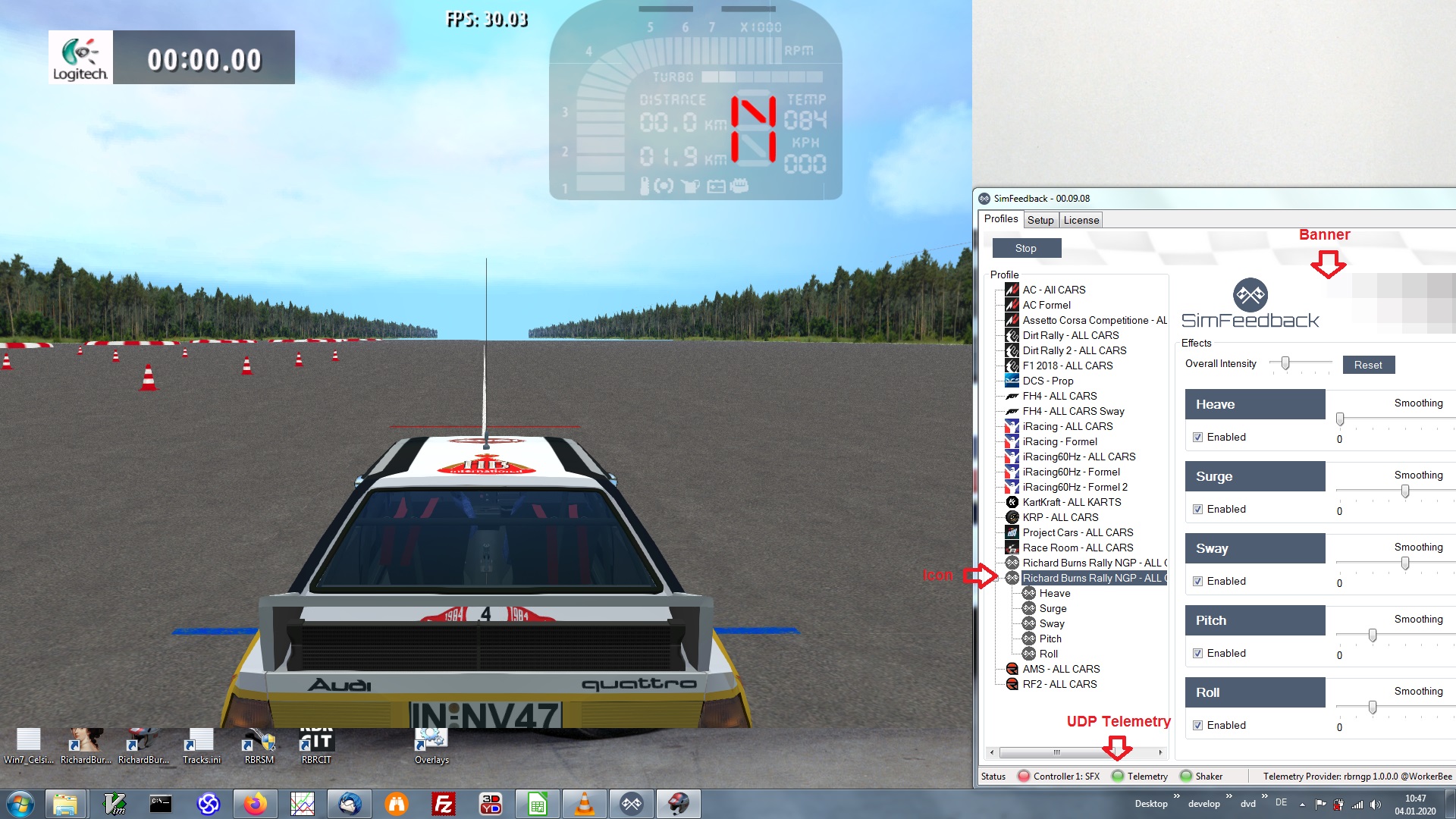Switch to the Profiles tab
Screen dimensions: 1456x819
point(1000,219)
